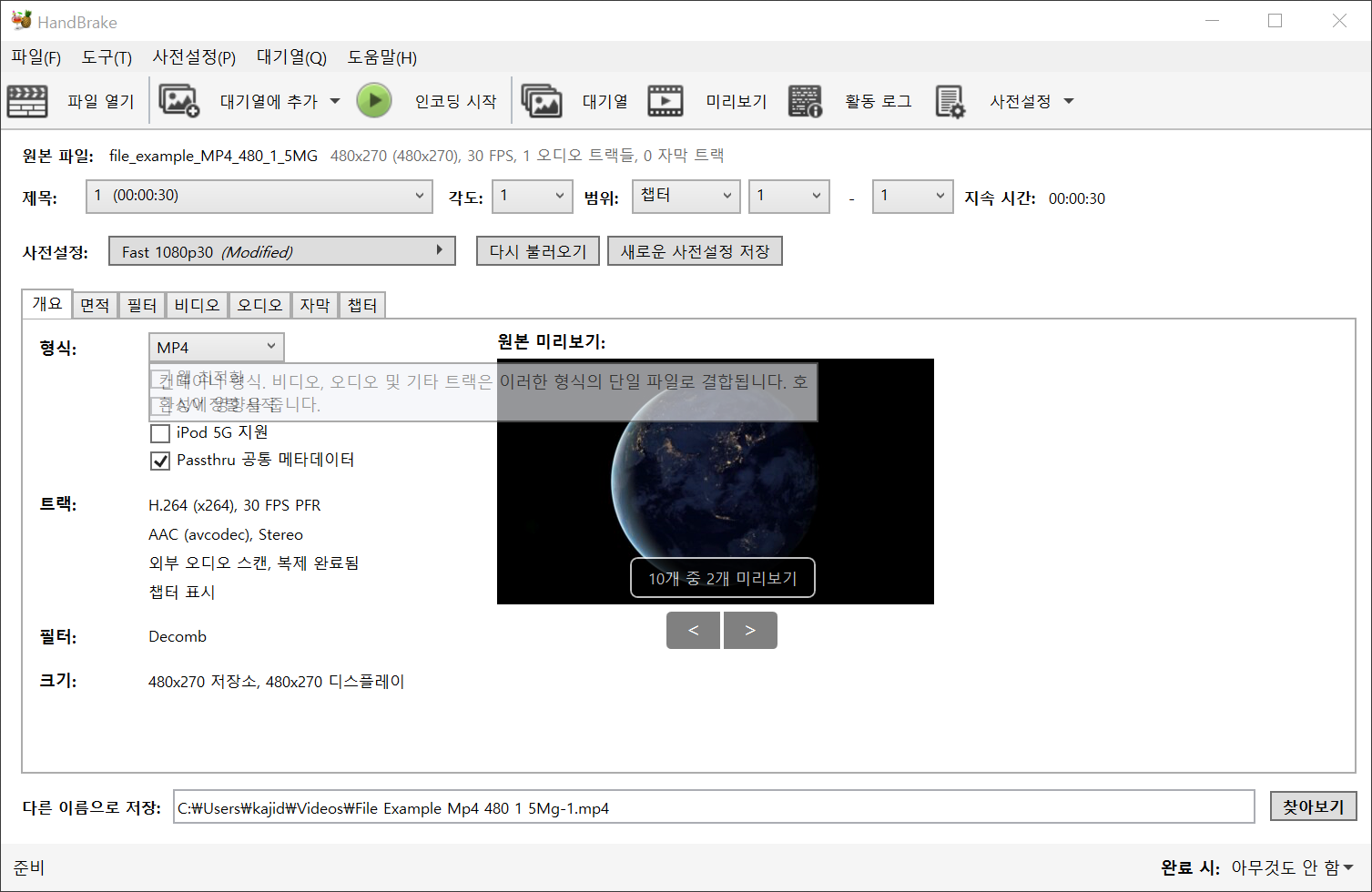
Task: Expand the 대기열에 추가 dropdown arrow
Action: (335, 101)
